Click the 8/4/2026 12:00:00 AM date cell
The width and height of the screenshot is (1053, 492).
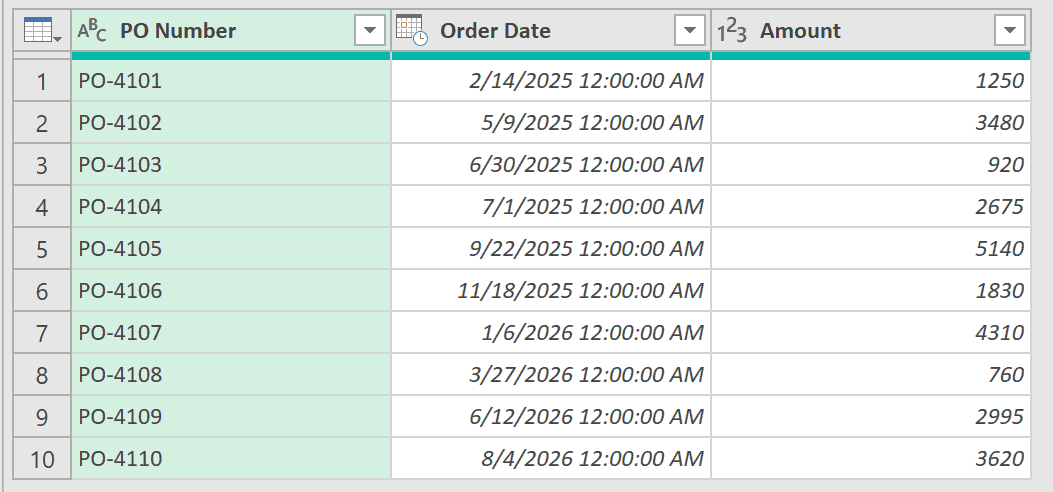pyautogui.click(x=551, y=458)
